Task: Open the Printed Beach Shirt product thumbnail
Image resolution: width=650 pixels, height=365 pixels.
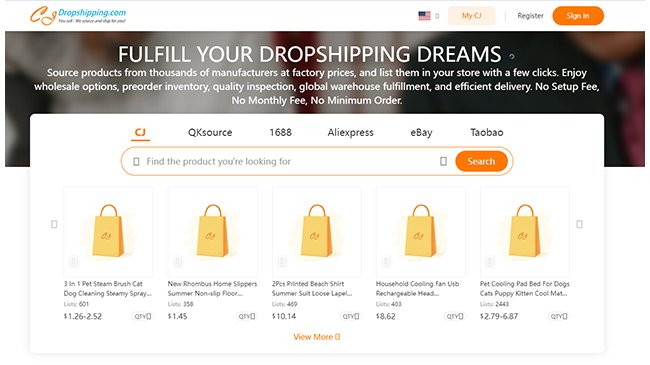Action: pos(317,231)
